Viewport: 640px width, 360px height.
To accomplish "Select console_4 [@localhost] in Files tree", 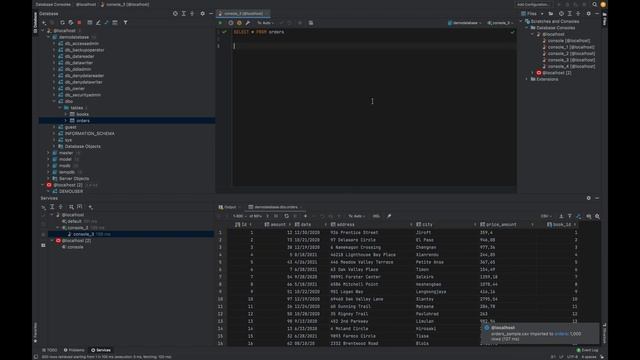I will click(571, 67).
